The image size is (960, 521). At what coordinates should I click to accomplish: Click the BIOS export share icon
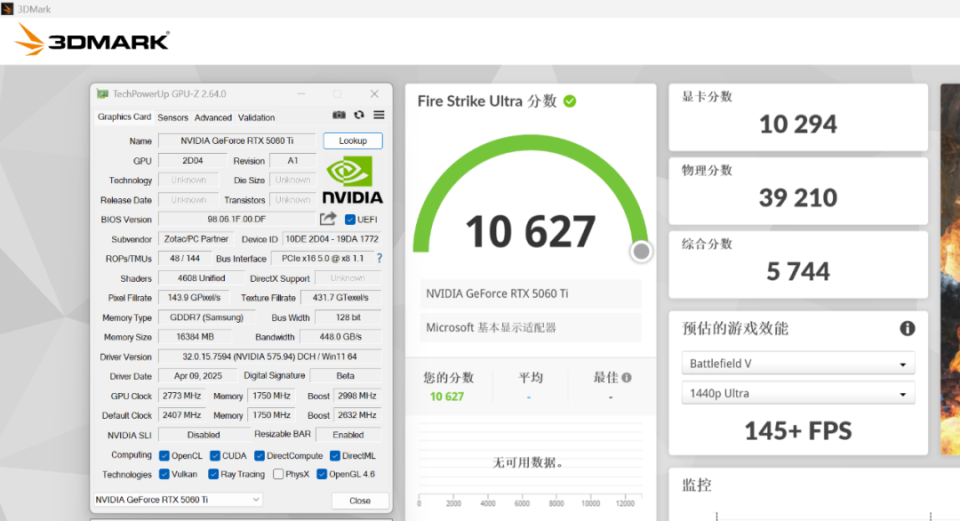[x=328, y=219]
